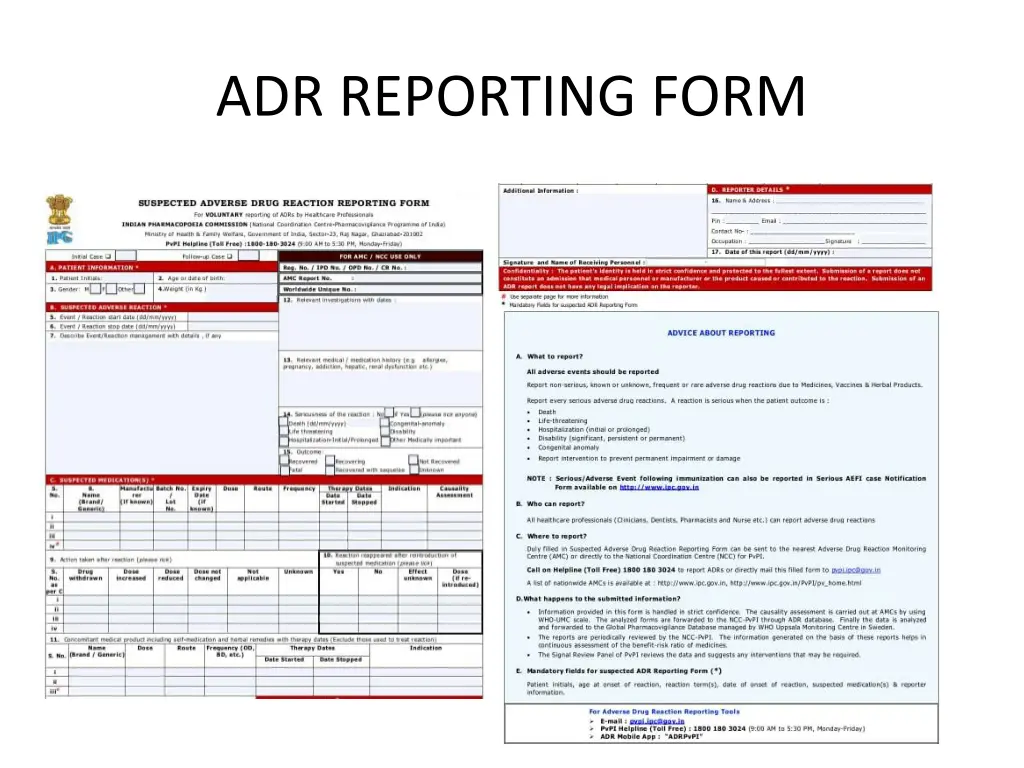The image size is (1024, 768).
Task: Tick the Not Recovered outcome box
Action: click(413, 460)
